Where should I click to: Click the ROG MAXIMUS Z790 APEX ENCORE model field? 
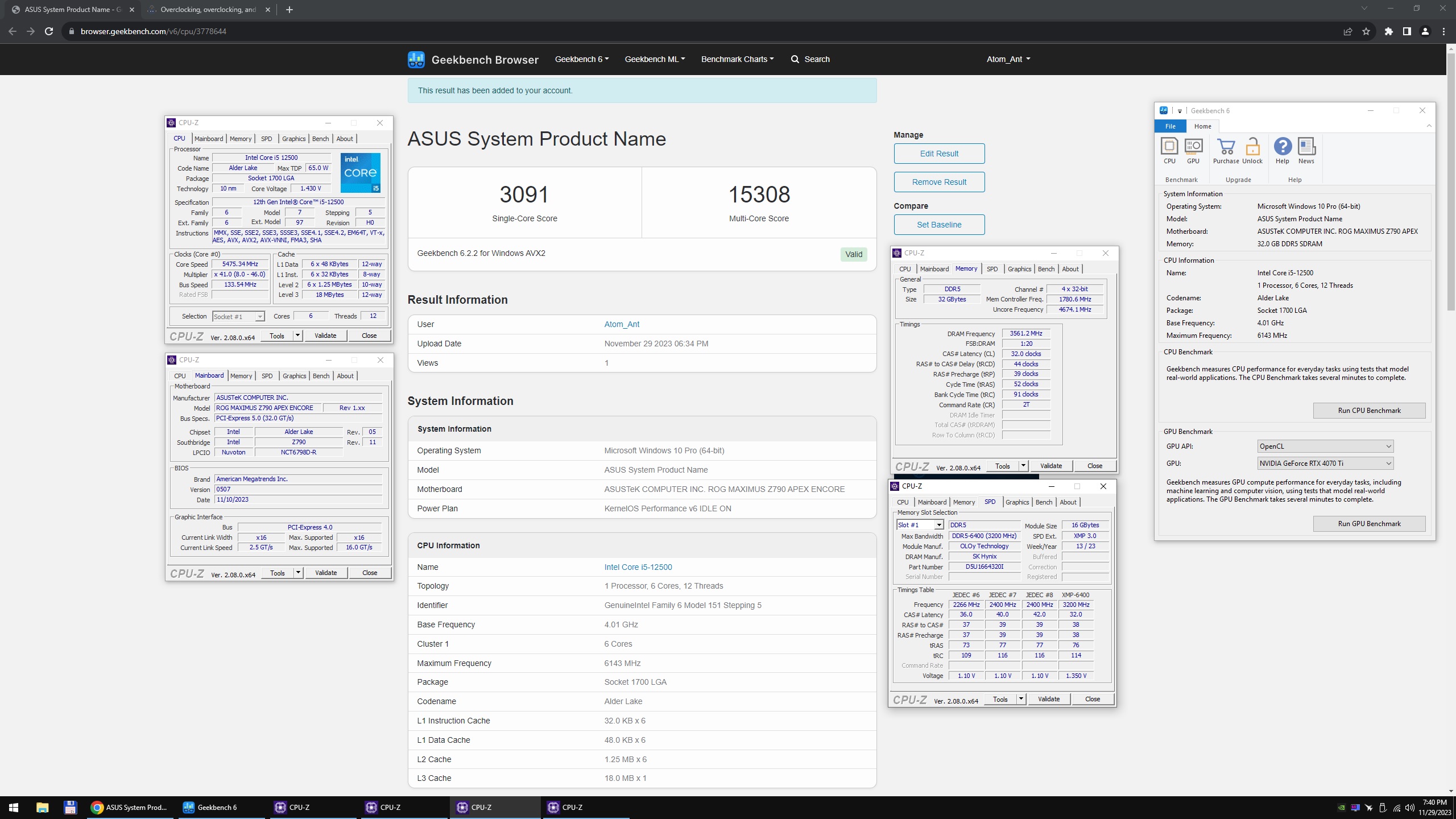coord(268,408)
